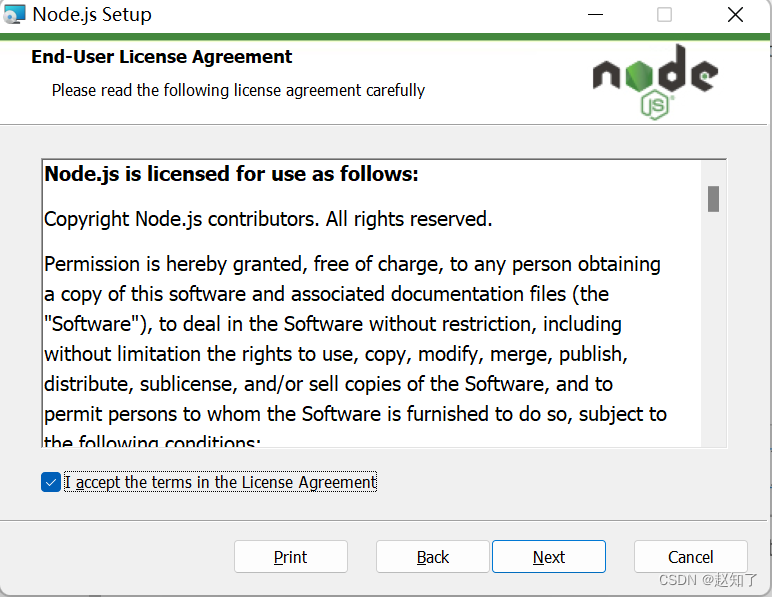Click the 'Node.js Setup' title bar text
Image resolution: width=772 pixels, height=597 pixels.
(x=92, y=15)
